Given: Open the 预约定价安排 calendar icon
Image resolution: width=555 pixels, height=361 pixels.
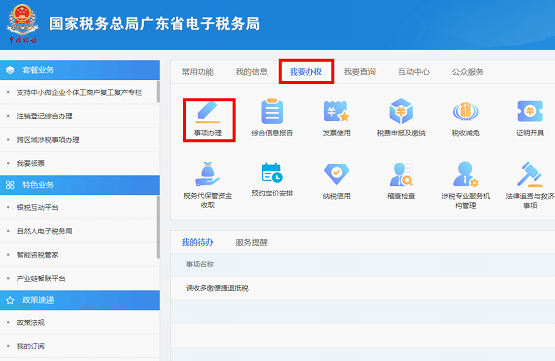Looking at the screenshot, I should coord(272,173).
